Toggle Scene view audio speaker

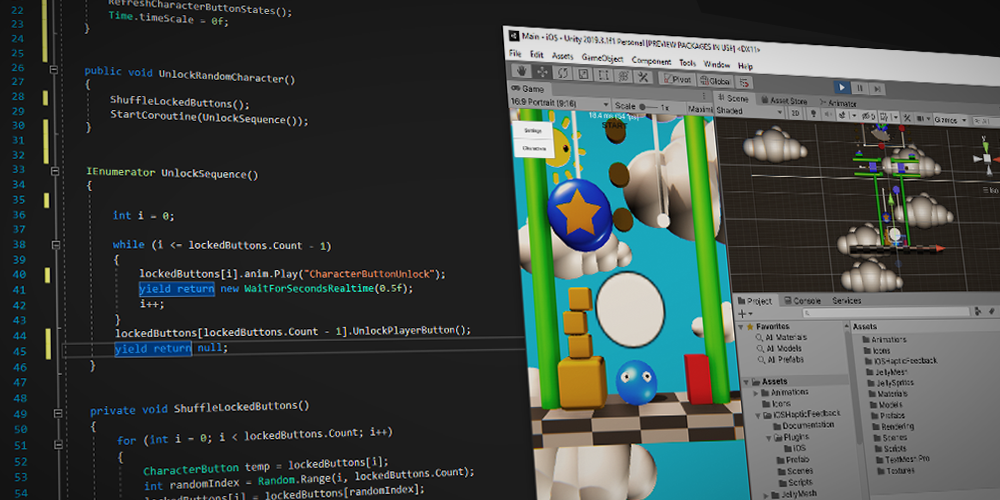(828, 114)
